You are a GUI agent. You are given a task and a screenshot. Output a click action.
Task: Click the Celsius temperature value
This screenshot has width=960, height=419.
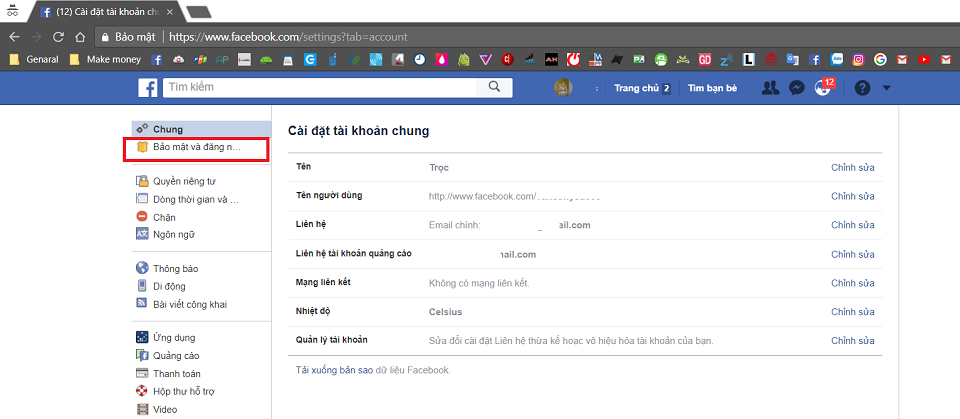[446, 312]
